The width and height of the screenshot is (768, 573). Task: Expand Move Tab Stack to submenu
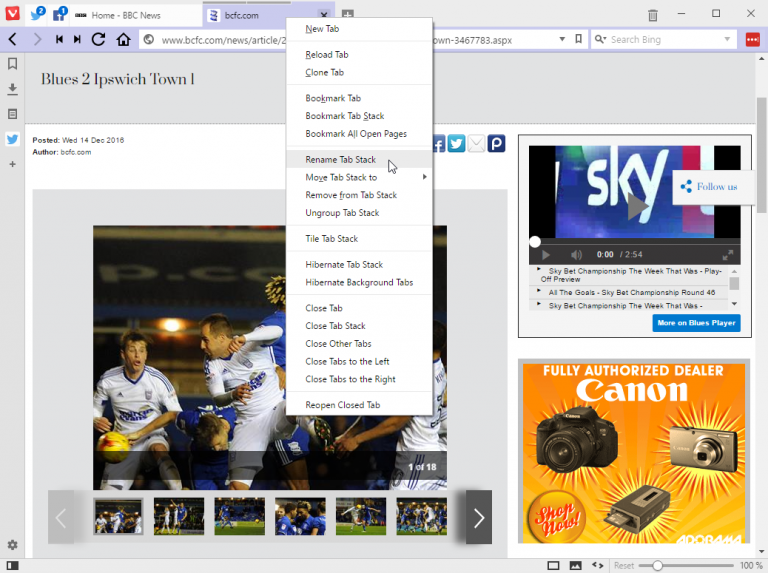tap(359, 177)
